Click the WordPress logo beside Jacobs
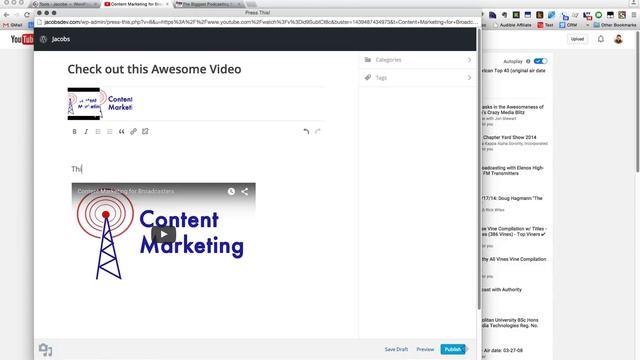The height and width of the screenshot is (360, 640). pos(43,39)
